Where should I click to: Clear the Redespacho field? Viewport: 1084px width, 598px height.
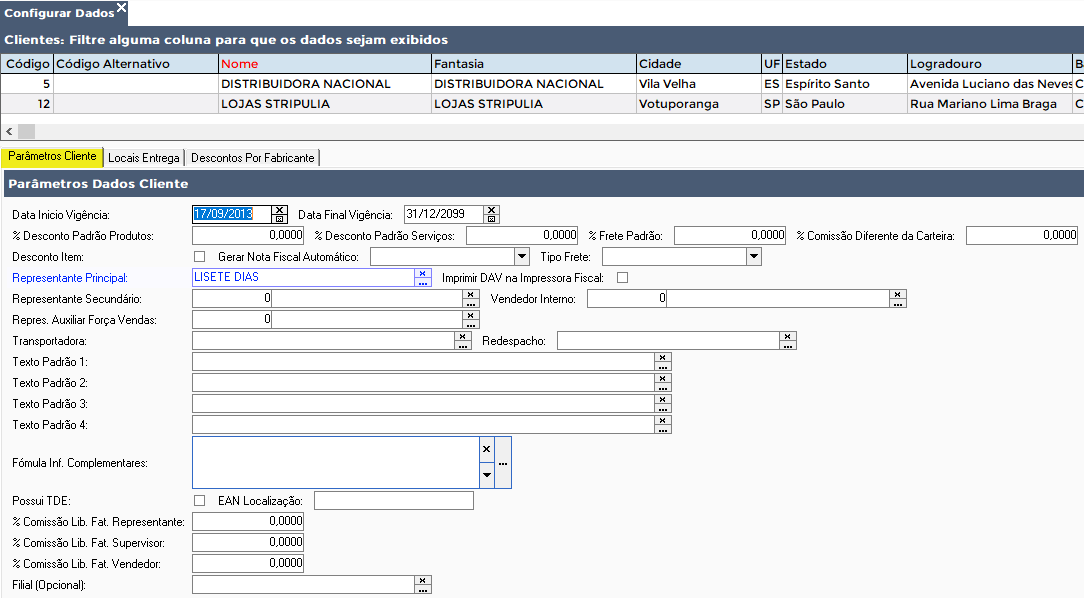pyautogui.click(x=787, y=336)
